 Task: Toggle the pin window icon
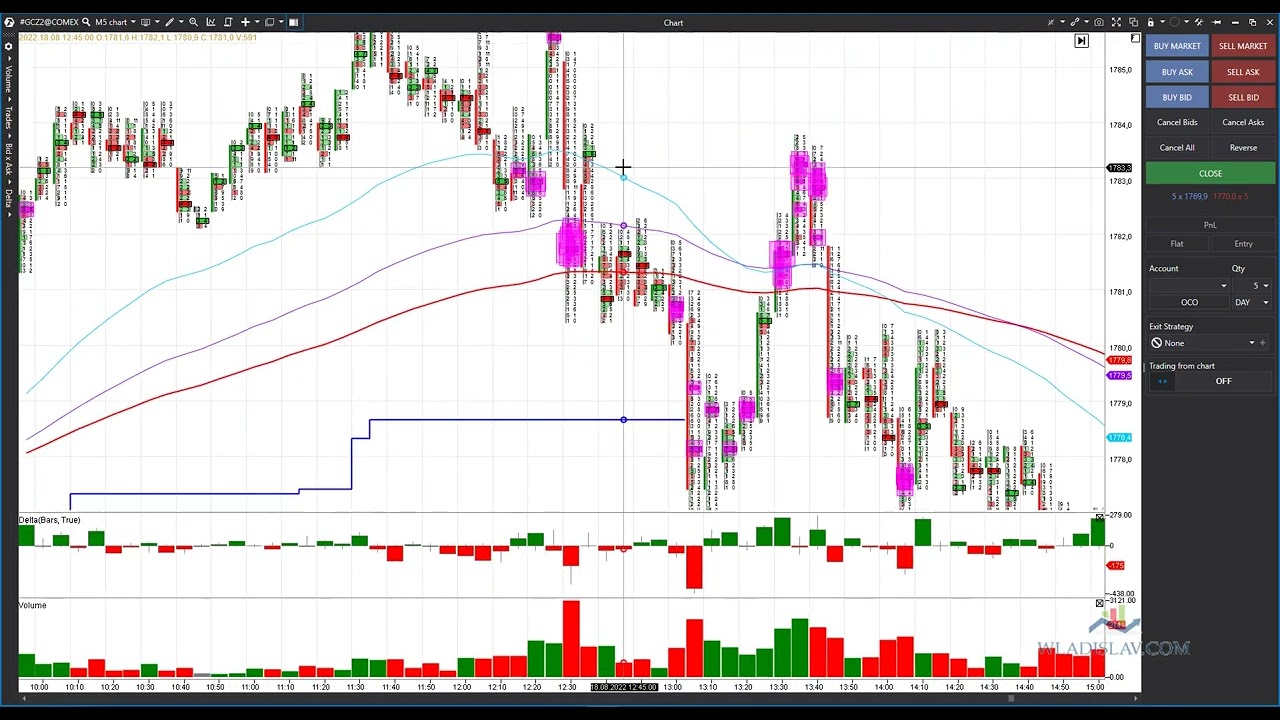(x=1216, y=22)
